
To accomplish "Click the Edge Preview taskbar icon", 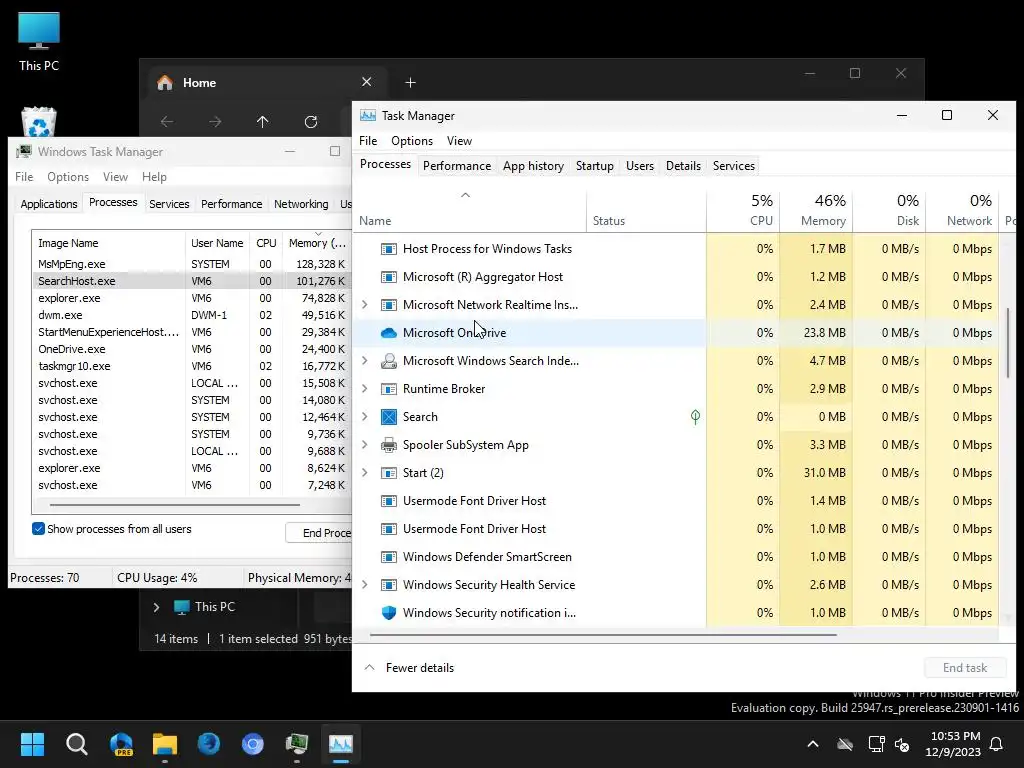I will [121, 744].
